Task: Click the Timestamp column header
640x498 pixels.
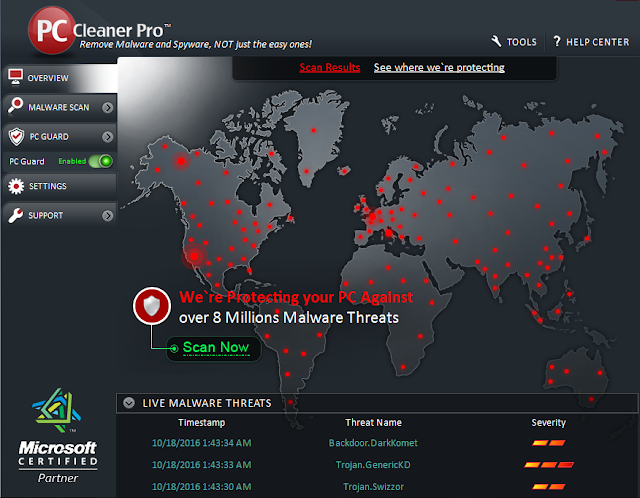Action: point(202,422)
